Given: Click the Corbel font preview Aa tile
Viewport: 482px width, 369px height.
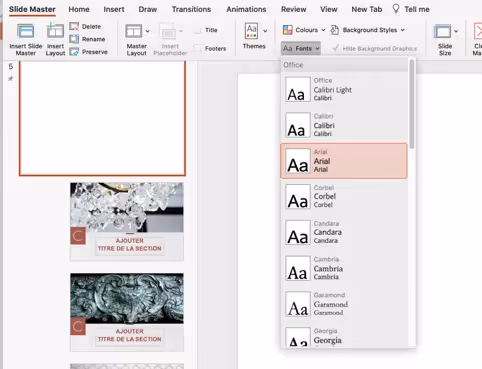Looking at the screenshot, I should [298, 197].
